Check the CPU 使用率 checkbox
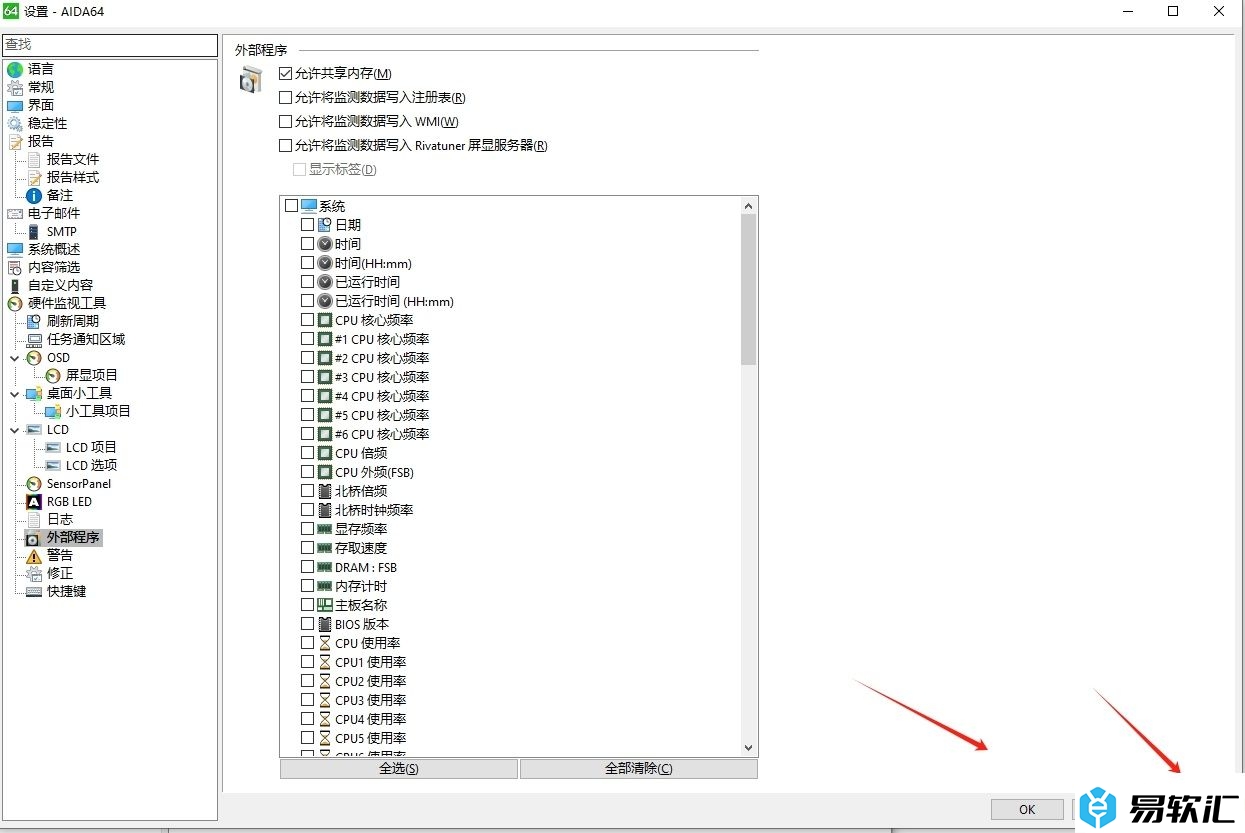The image size is (1245, 833). coord(308,643)
